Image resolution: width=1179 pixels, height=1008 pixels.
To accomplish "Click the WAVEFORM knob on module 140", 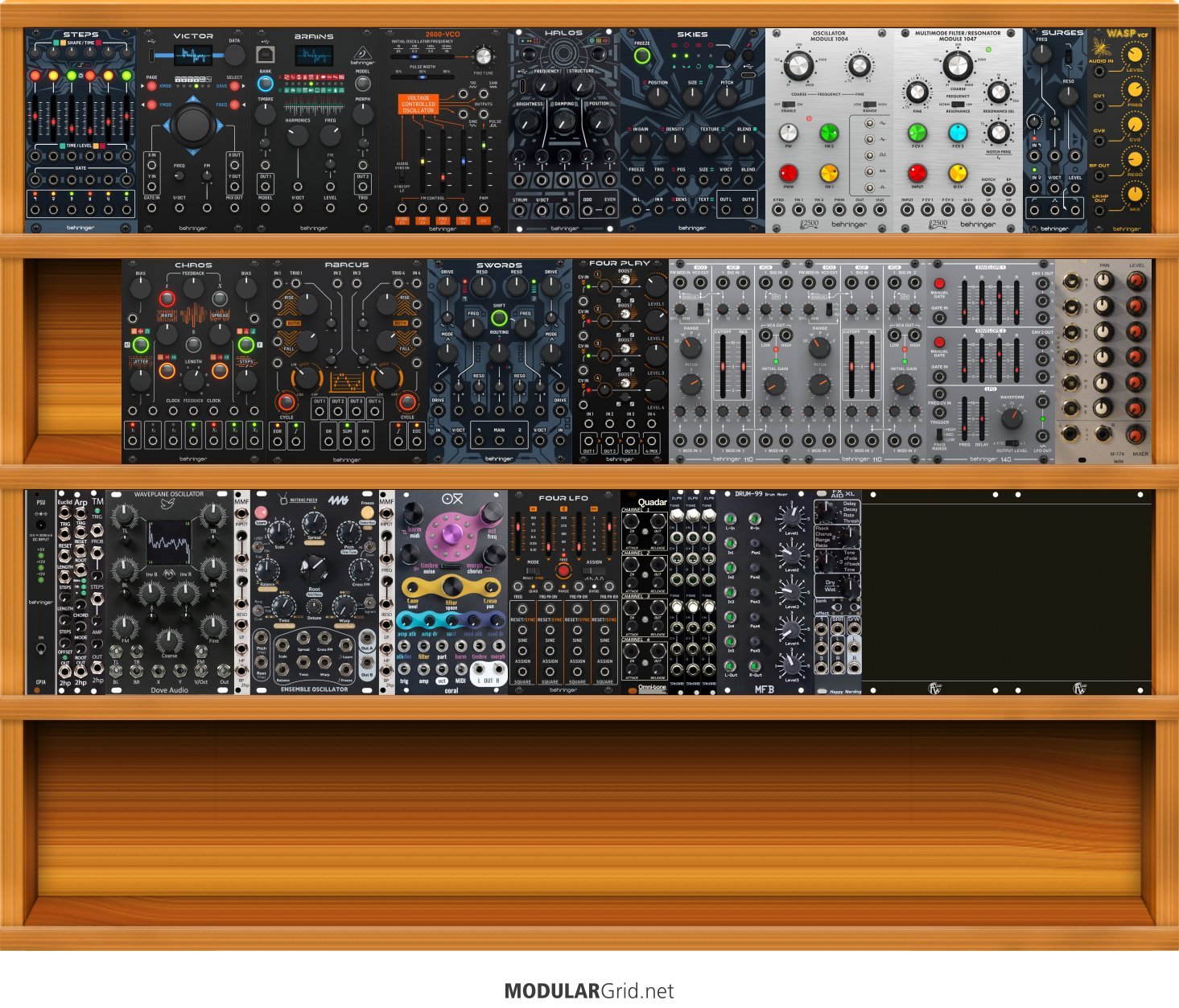I will click(1012, 418).
